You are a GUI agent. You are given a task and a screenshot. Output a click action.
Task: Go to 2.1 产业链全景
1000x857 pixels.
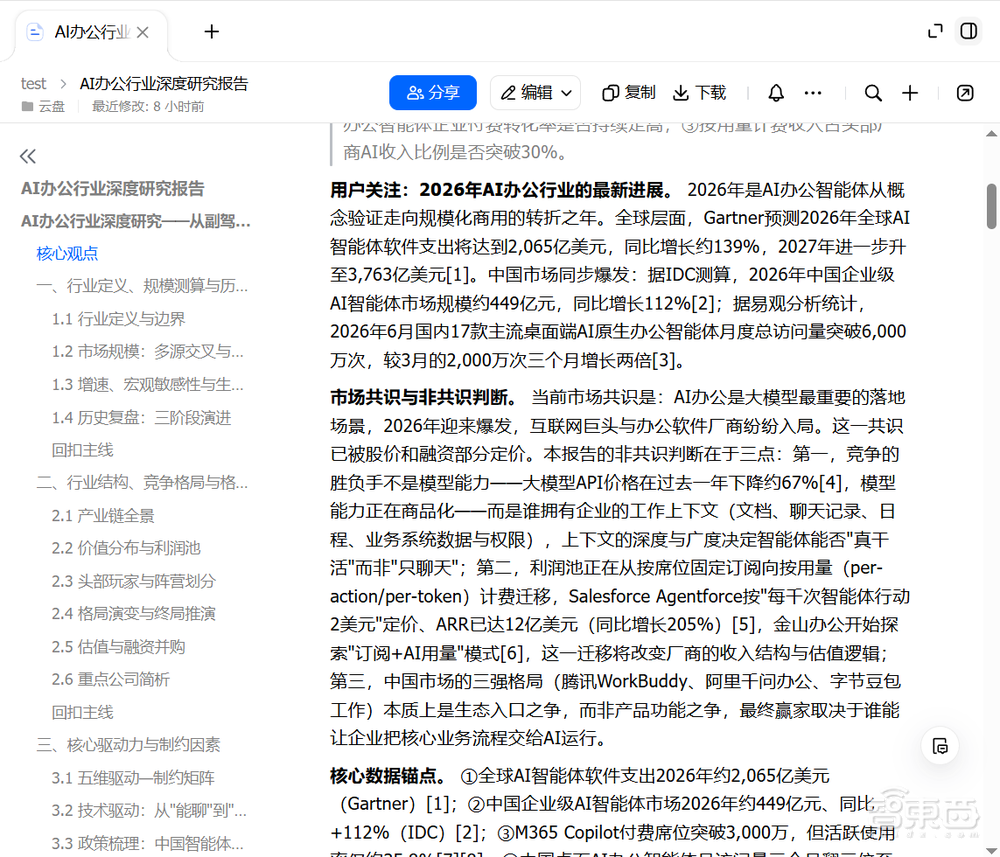(103, 516)
